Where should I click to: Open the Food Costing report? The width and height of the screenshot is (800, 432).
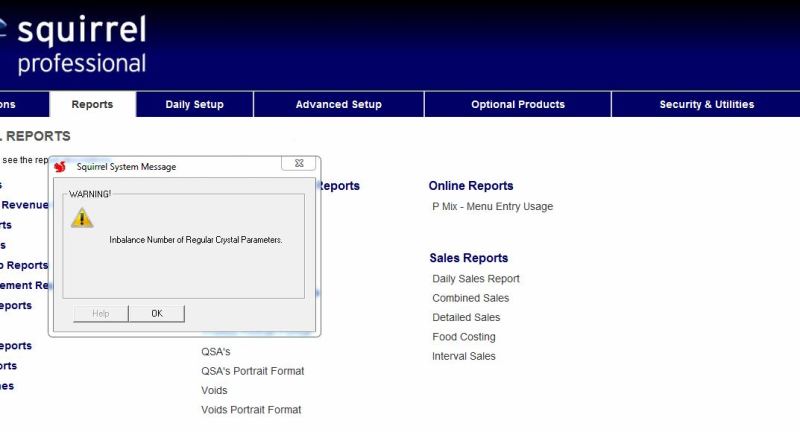pyautogui.click(x=464, y=337)
